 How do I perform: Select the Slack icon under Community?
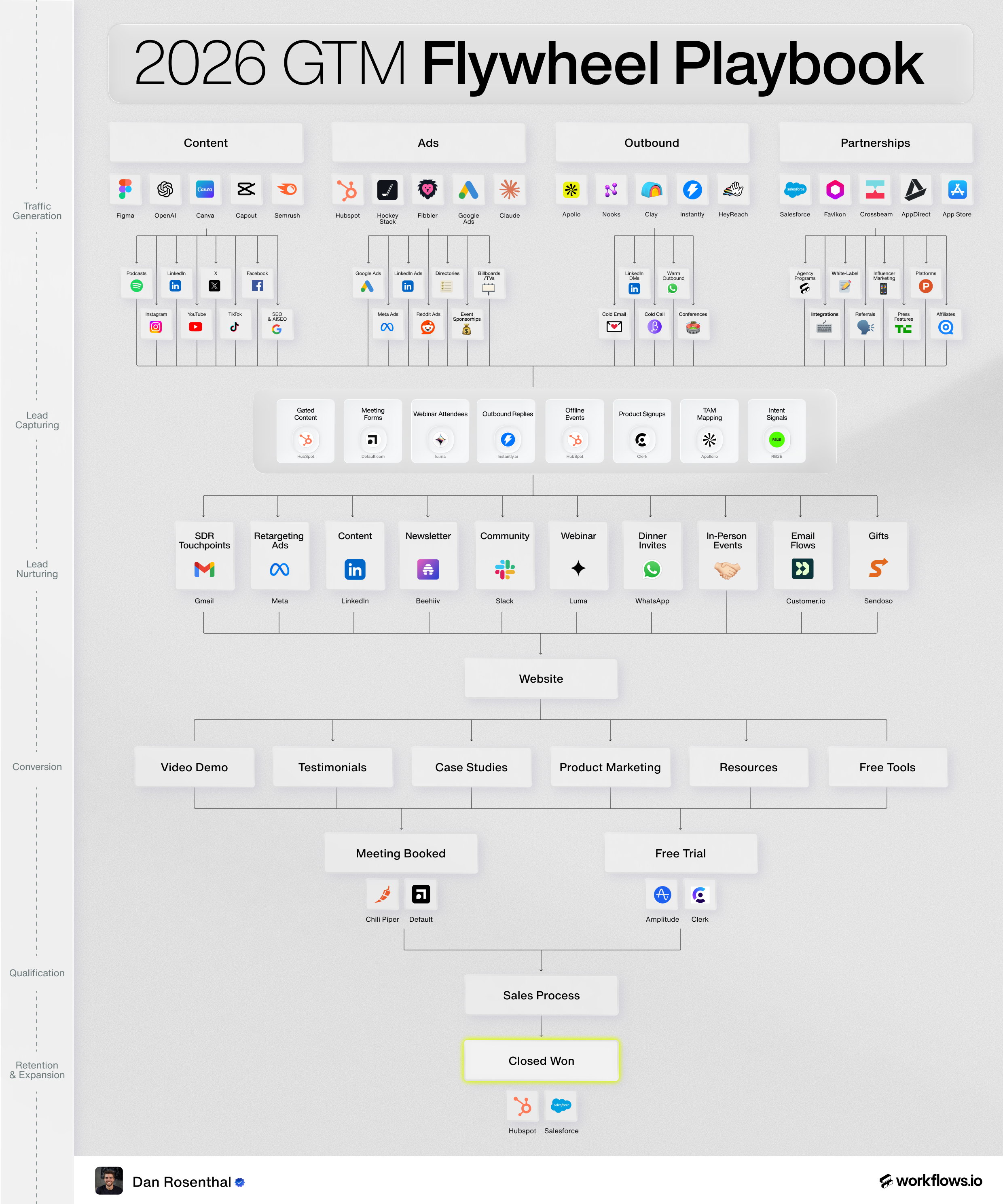[x=505, y=569]
